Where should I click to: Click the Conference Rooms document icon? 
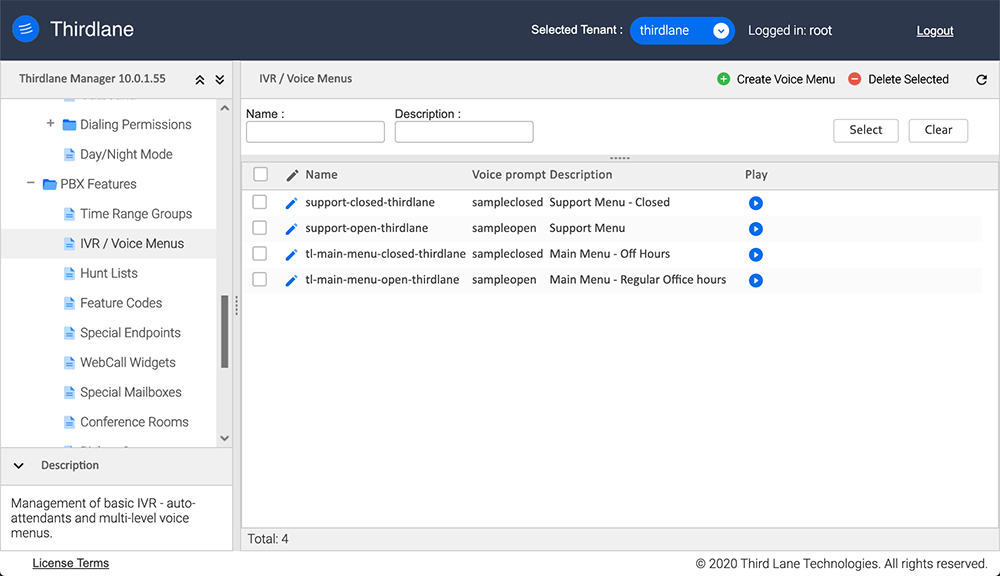[x=70, y=422]
